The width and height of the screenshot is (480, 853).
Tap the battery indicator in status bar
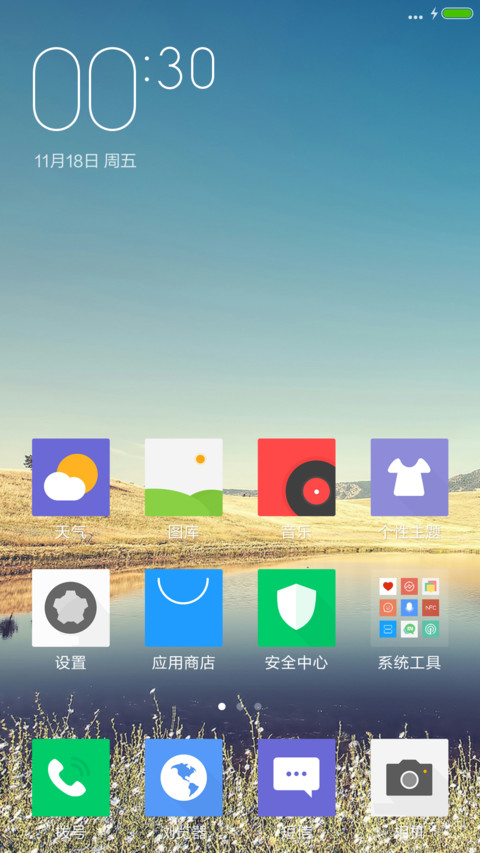point(457,14)
